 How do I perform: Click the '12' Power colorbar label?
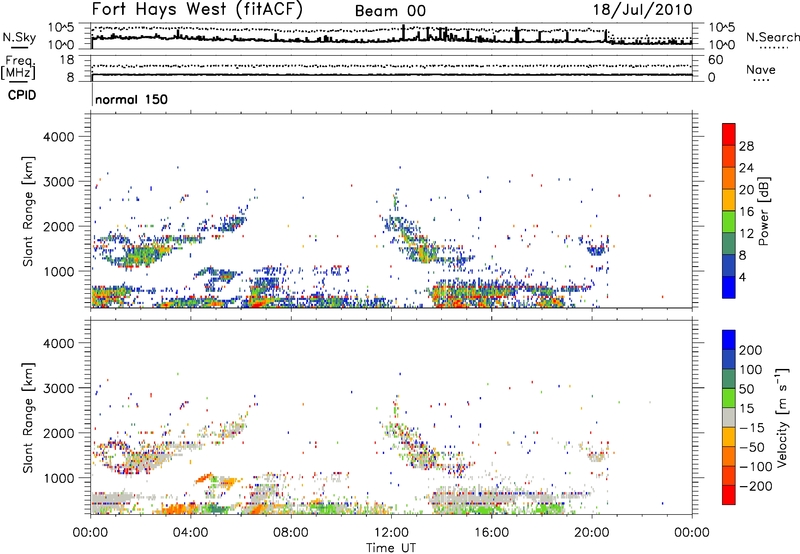(746, 234)
